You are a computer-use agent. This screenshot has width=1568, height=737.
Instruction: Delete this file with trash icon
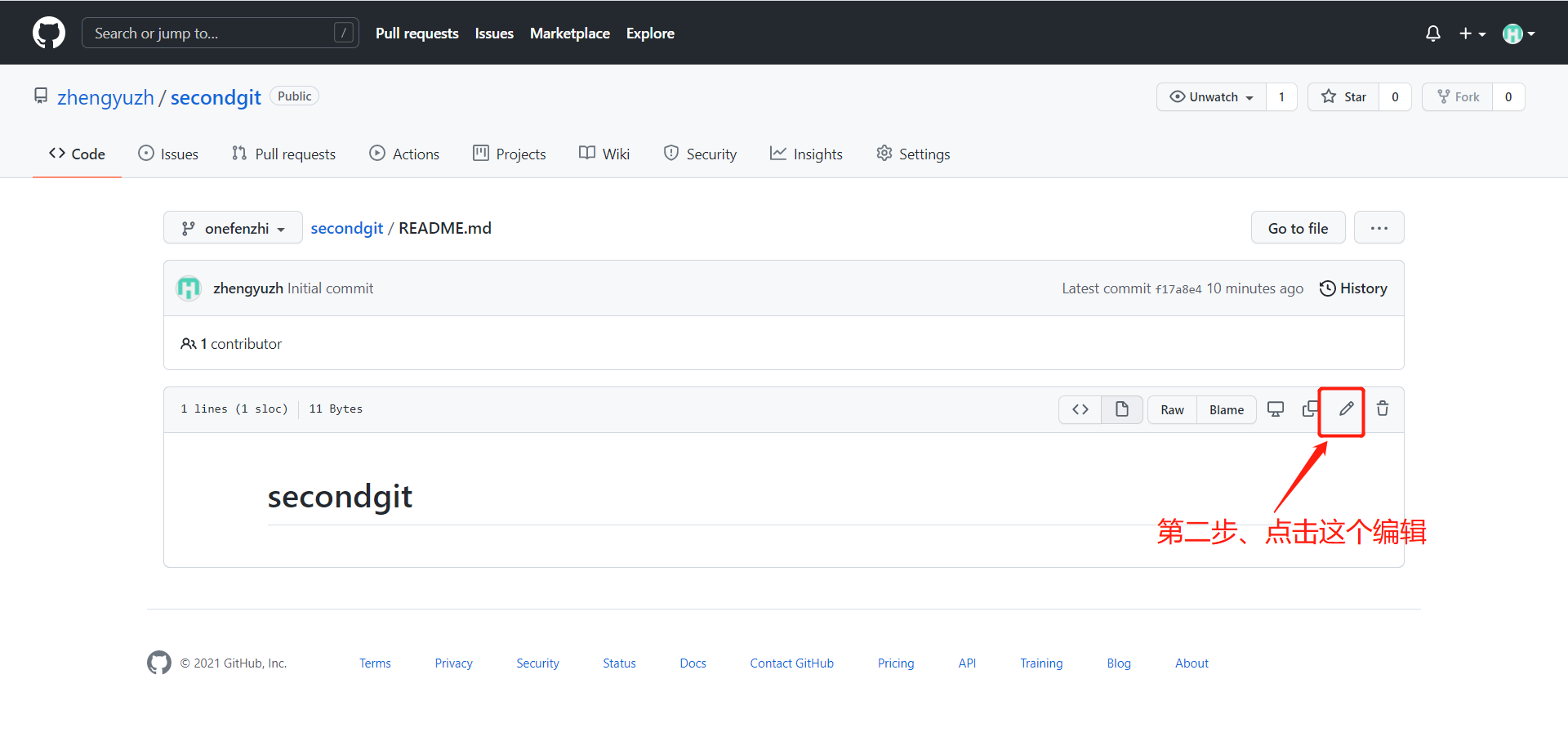coord(1383,409)
